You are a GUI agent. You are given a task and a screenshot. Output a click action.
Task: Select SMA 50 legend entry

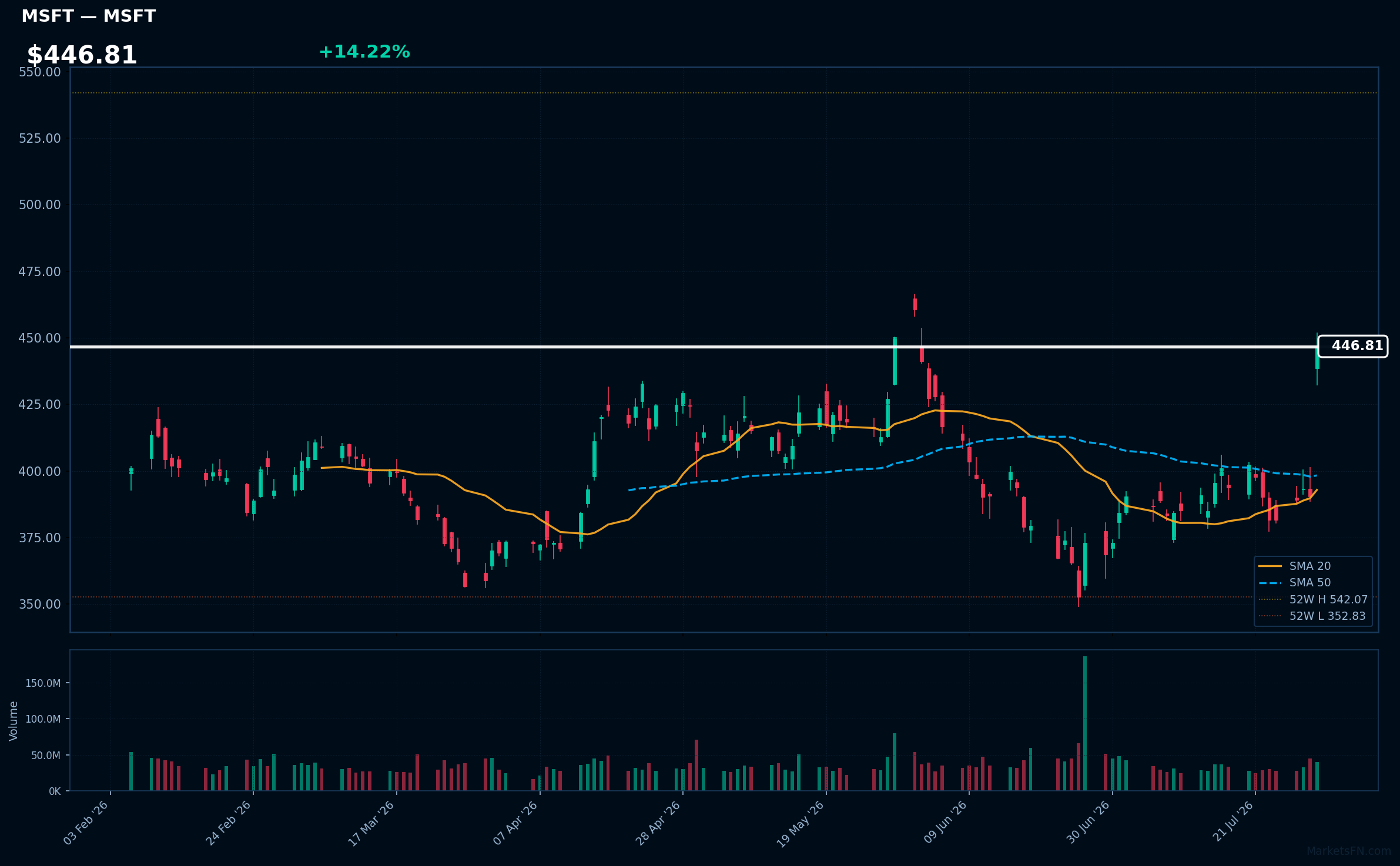pos(1295,582)
